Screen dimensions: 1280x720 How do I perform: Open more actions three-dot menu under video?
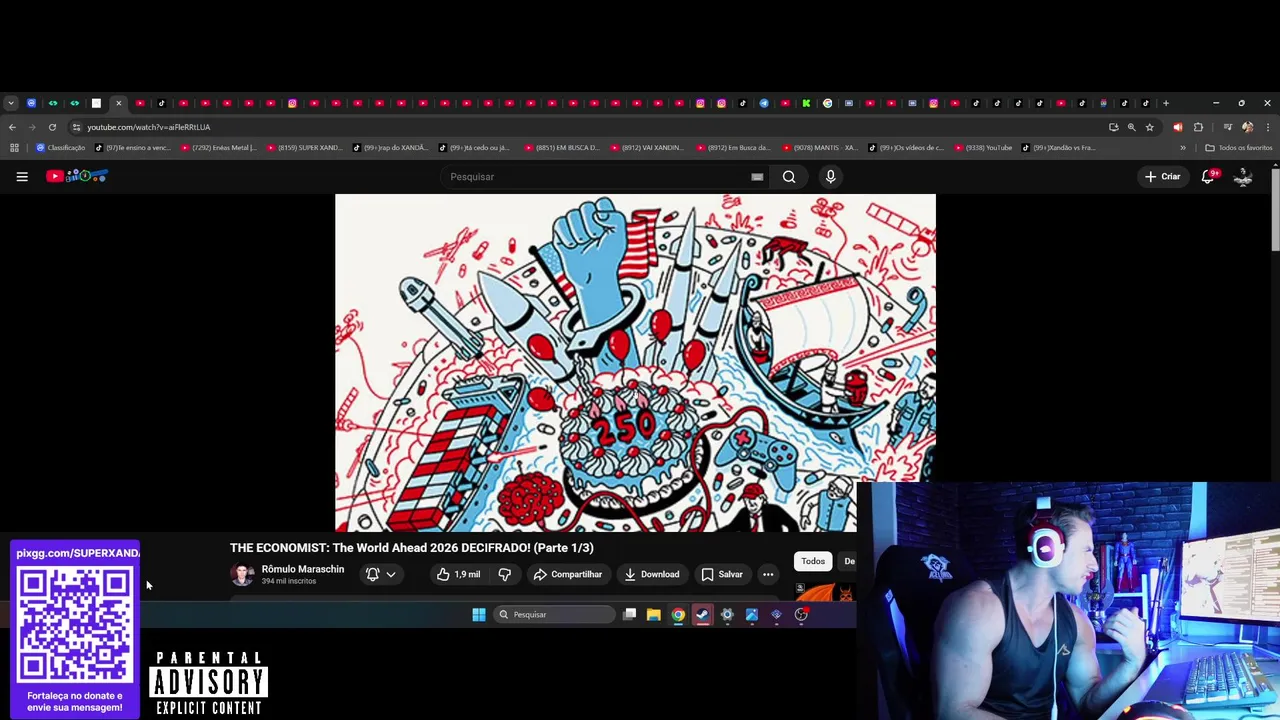pos(768,574)
